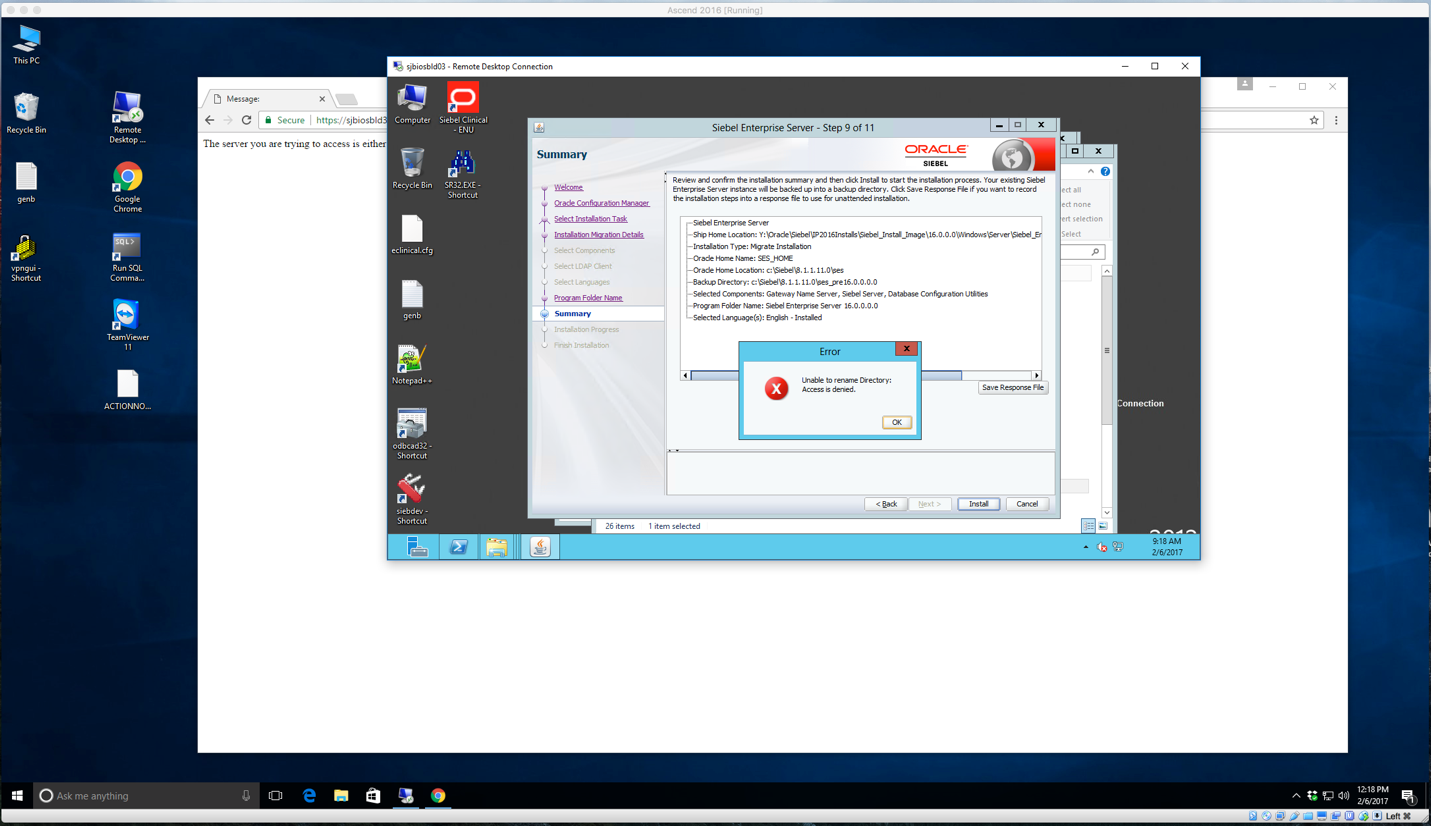Select the 'Message:' Chrome tab
This screenshot has width=1431, height=826.
point(267,99)
